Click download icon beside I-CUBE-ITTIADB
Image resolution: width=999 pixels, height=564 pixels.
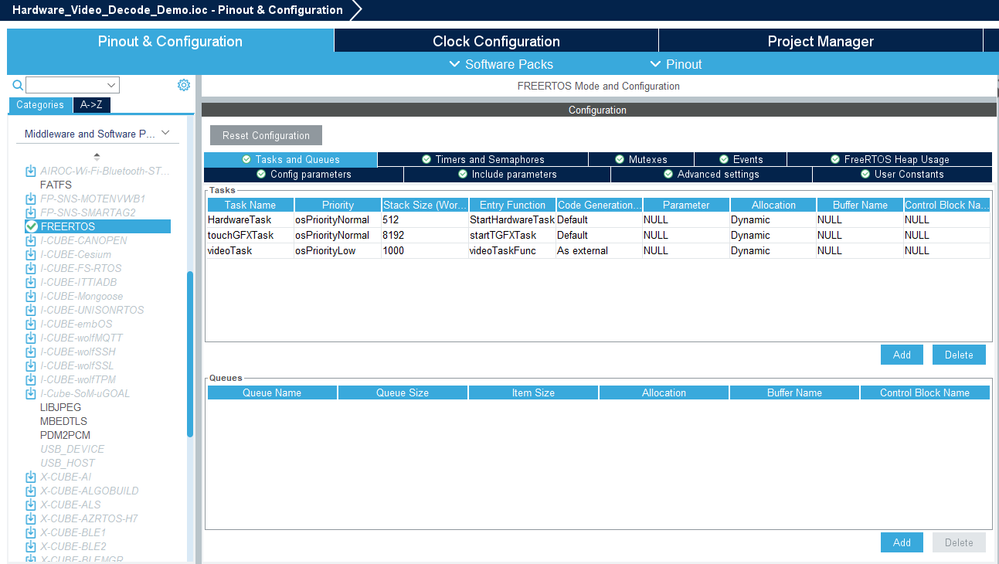31,282
